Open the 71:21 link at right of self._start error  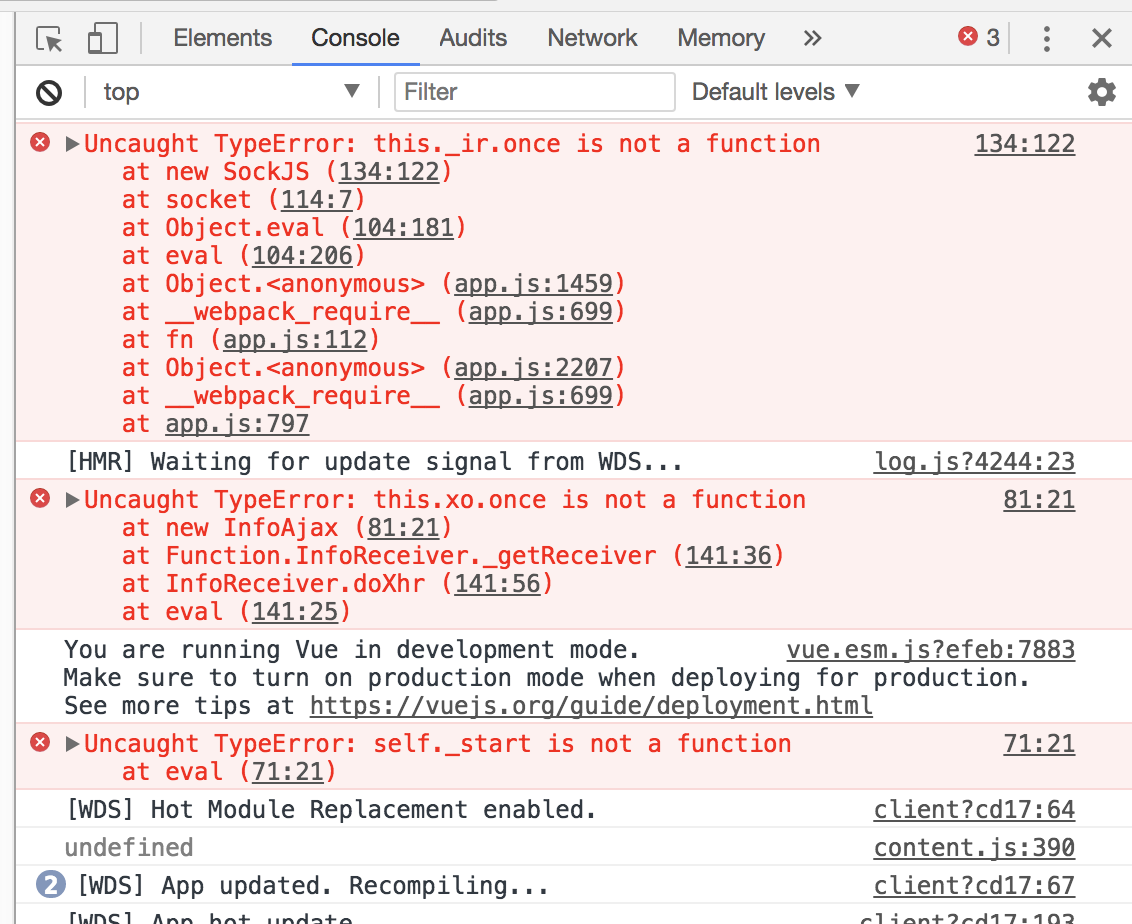(1039, 744)
